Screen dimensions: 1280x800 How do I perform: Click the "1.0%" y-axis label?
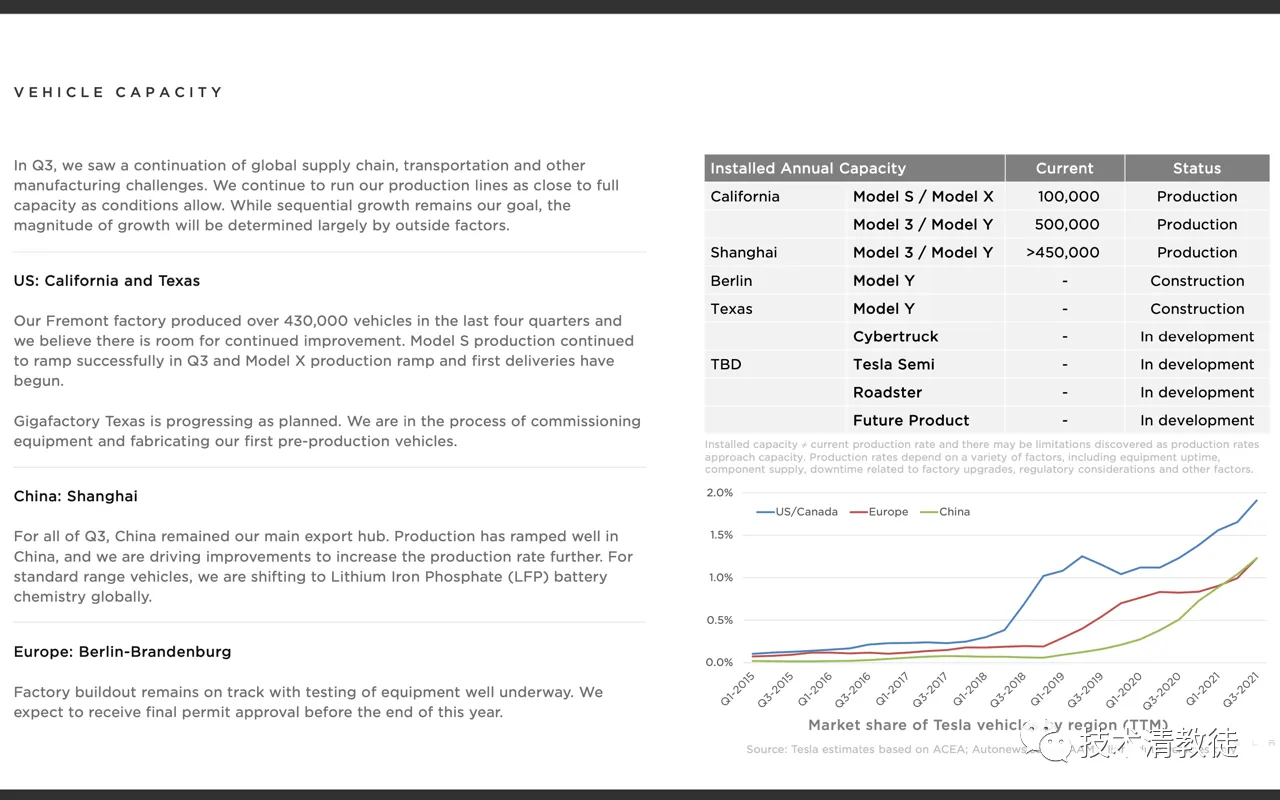coord(720,578)
